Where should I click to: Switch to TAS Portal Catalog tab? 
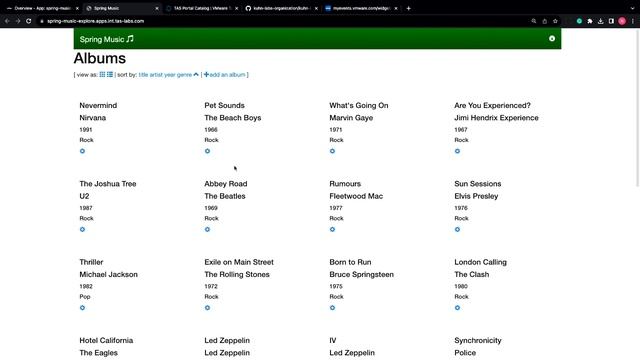[x=202, y=8]
